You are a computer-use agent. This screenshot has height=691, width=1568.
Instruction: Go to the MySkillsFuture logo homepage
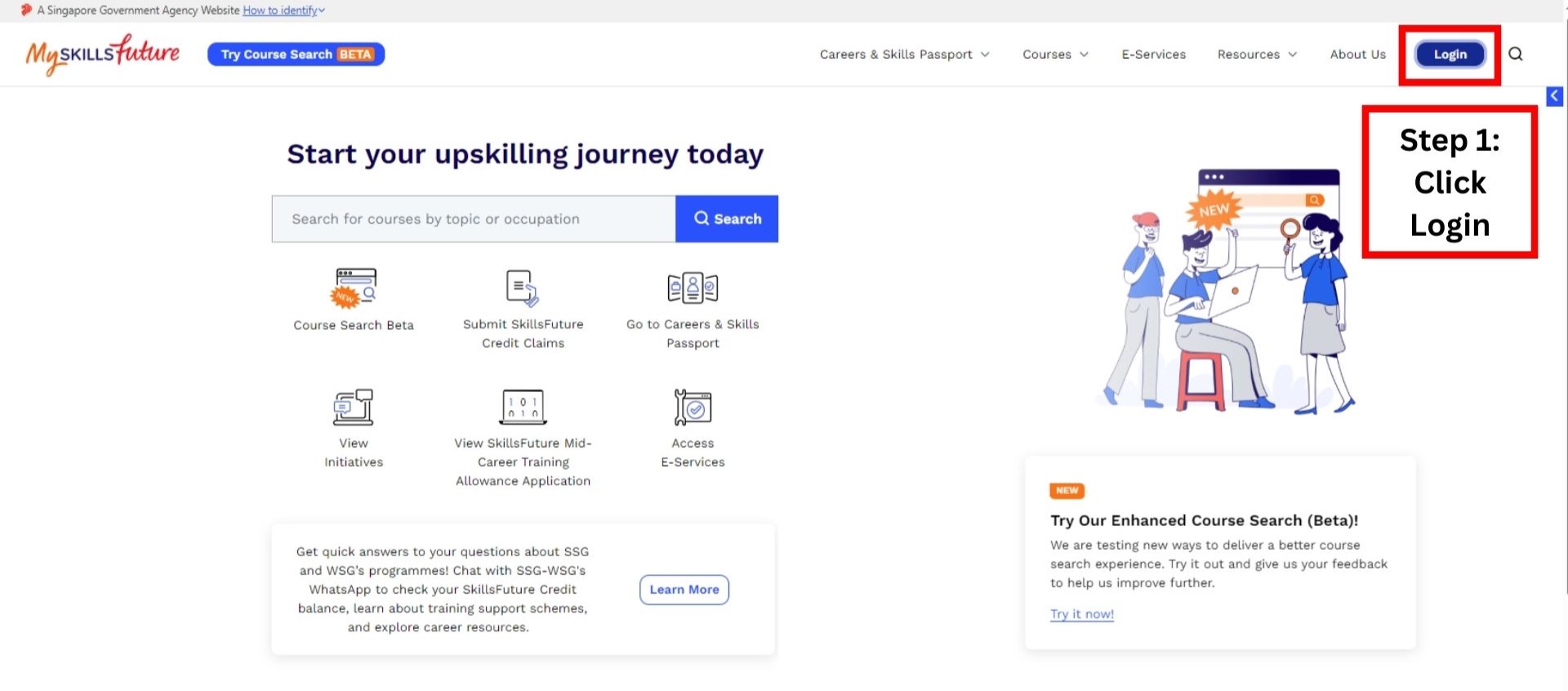pyautogui.click(x=103, y=54)
